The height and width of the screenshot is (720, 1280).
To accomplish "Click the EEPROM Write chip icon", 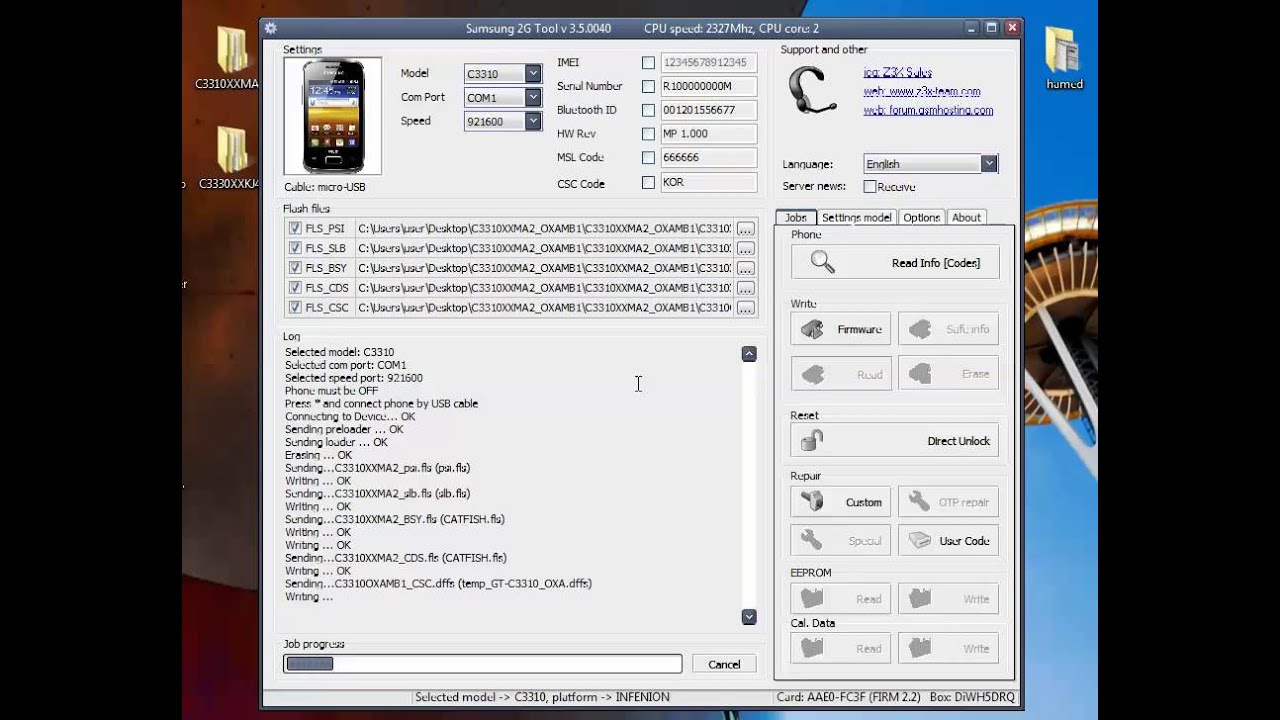I will (919, 598).
